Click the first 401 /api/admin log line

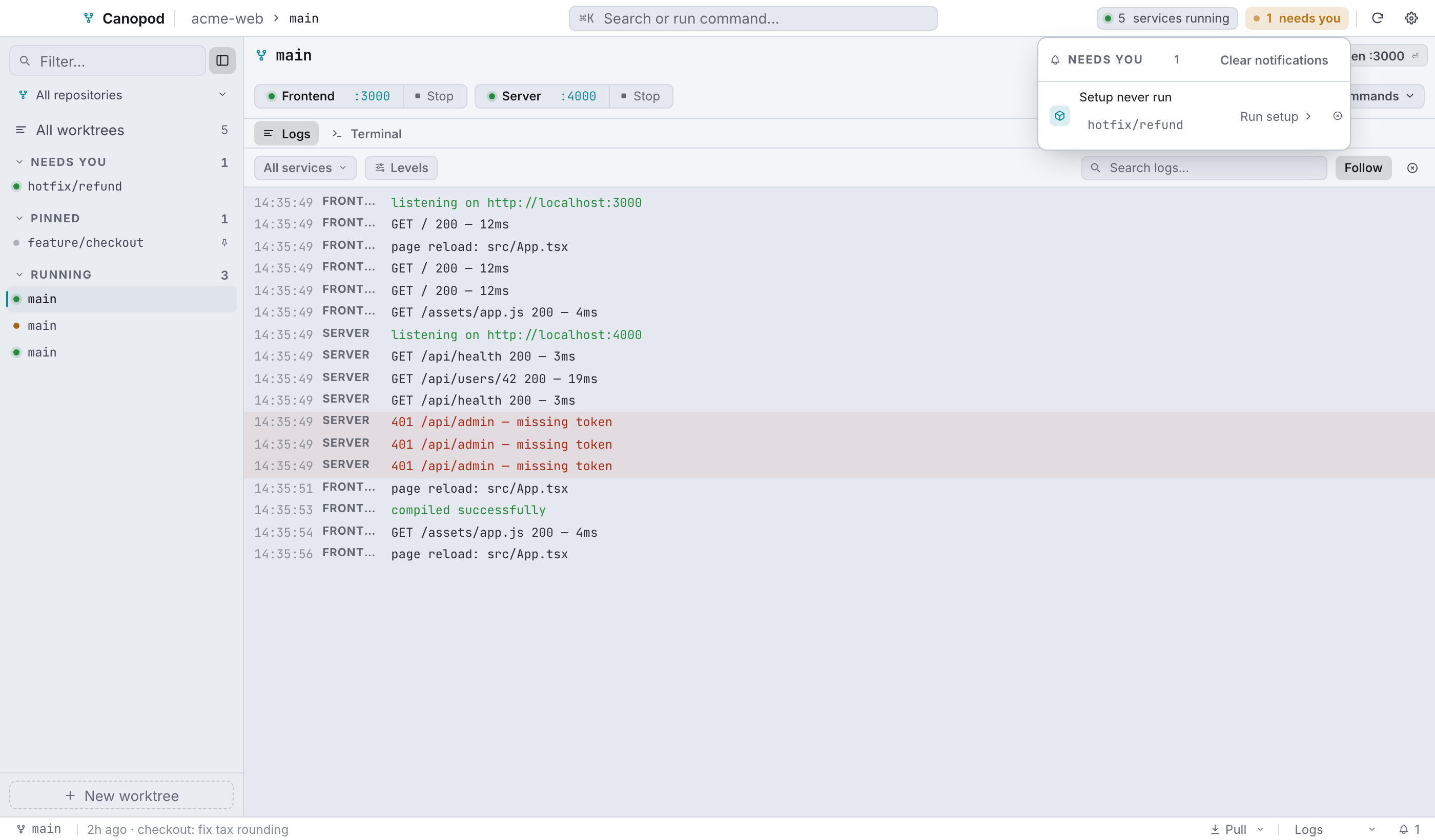click(x=839, y=422)
